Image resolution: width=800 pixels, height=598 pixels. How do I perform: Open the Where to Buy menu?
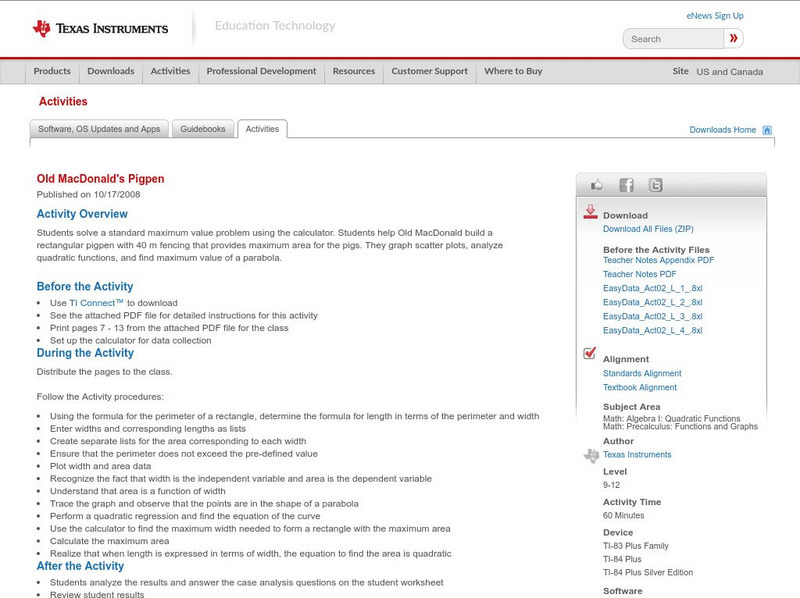[x=513, y=71]
